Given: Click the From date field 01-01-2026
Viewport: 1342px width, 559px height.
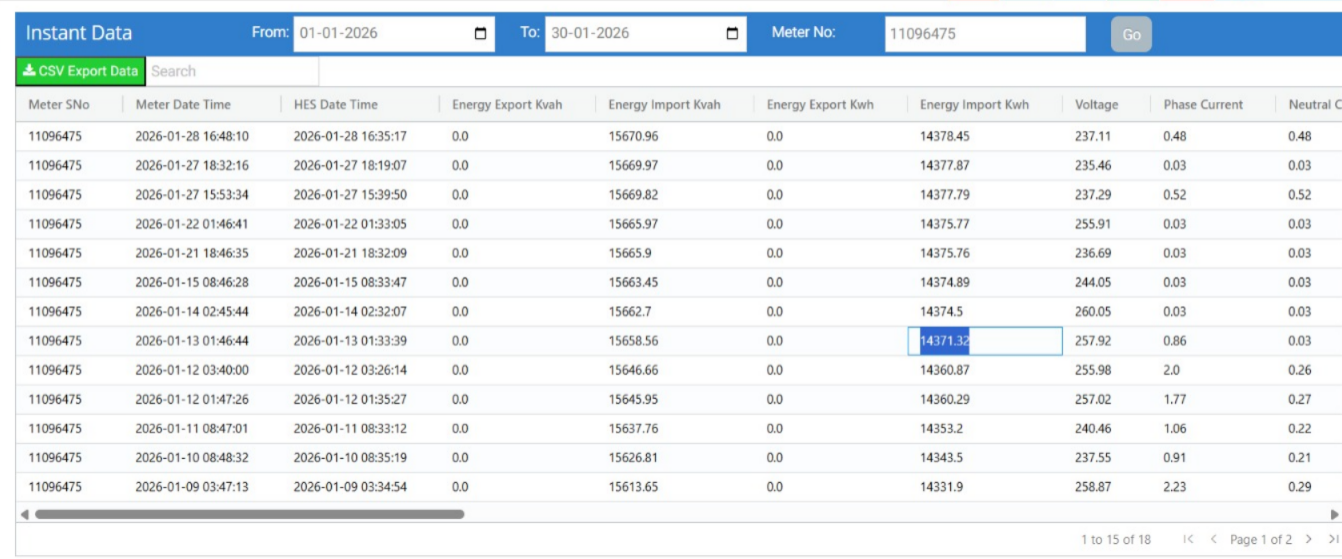Looking at the screenshot, I should point(380,33).
